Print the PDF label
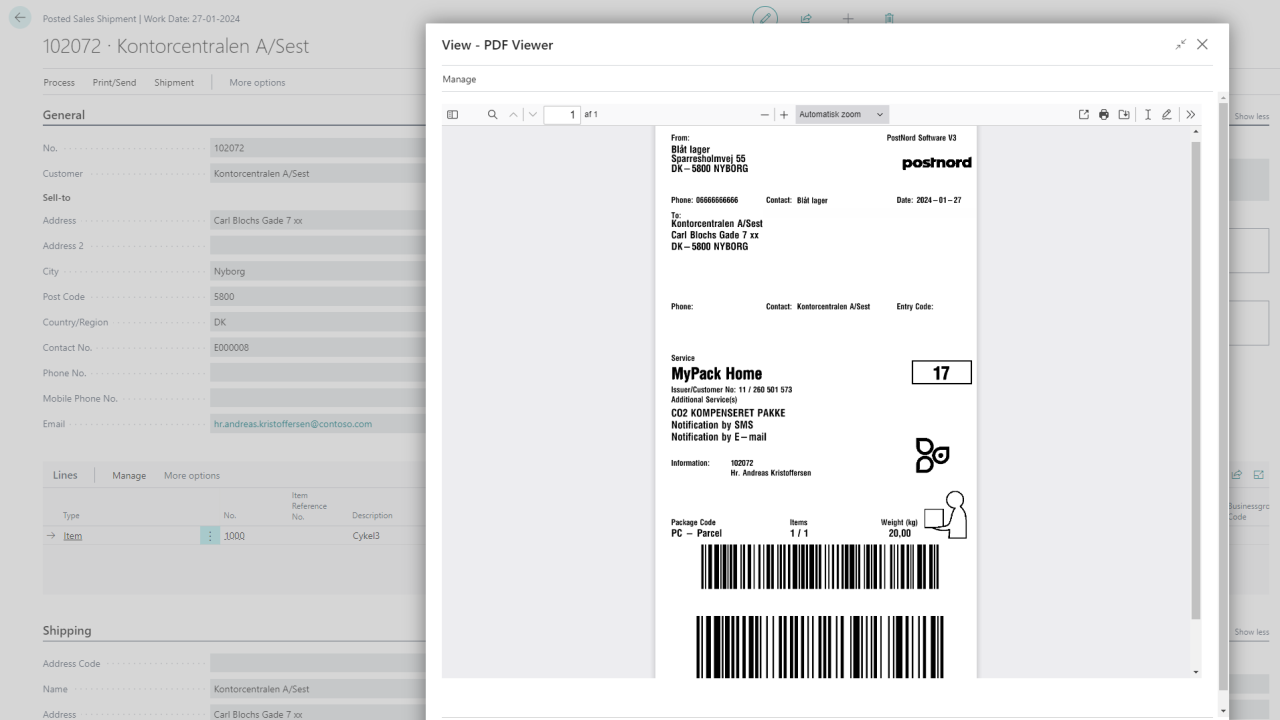The image size is (1280, 720). pyautogui.click(x=1104, y=115)
